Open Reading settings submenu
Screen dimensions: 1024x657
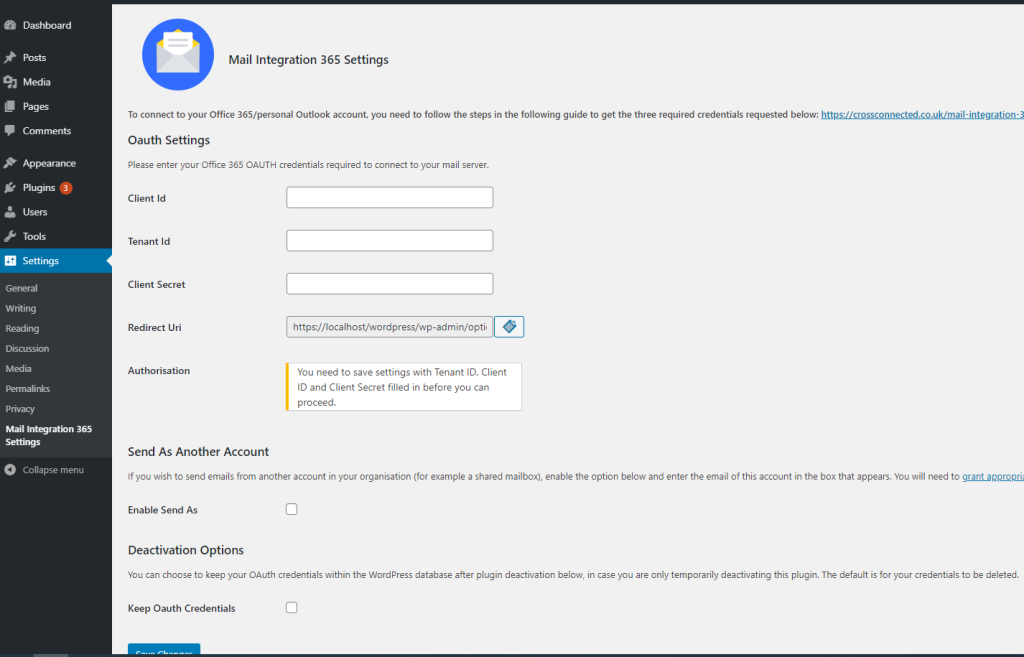pos(22,328)
